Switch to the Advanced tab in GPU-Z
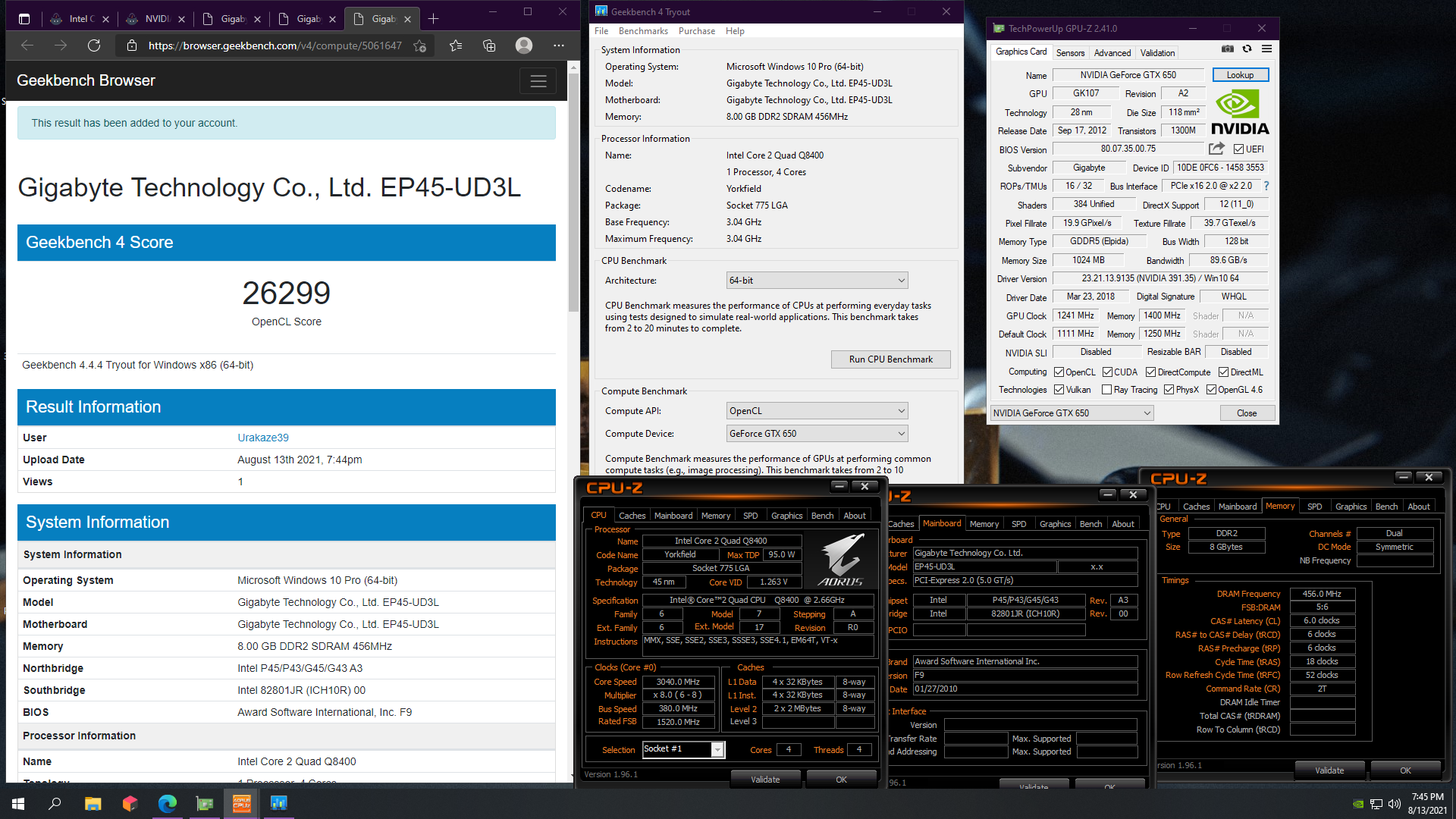This screenshot has height=819, width=1456. [x=1112, y=53]
